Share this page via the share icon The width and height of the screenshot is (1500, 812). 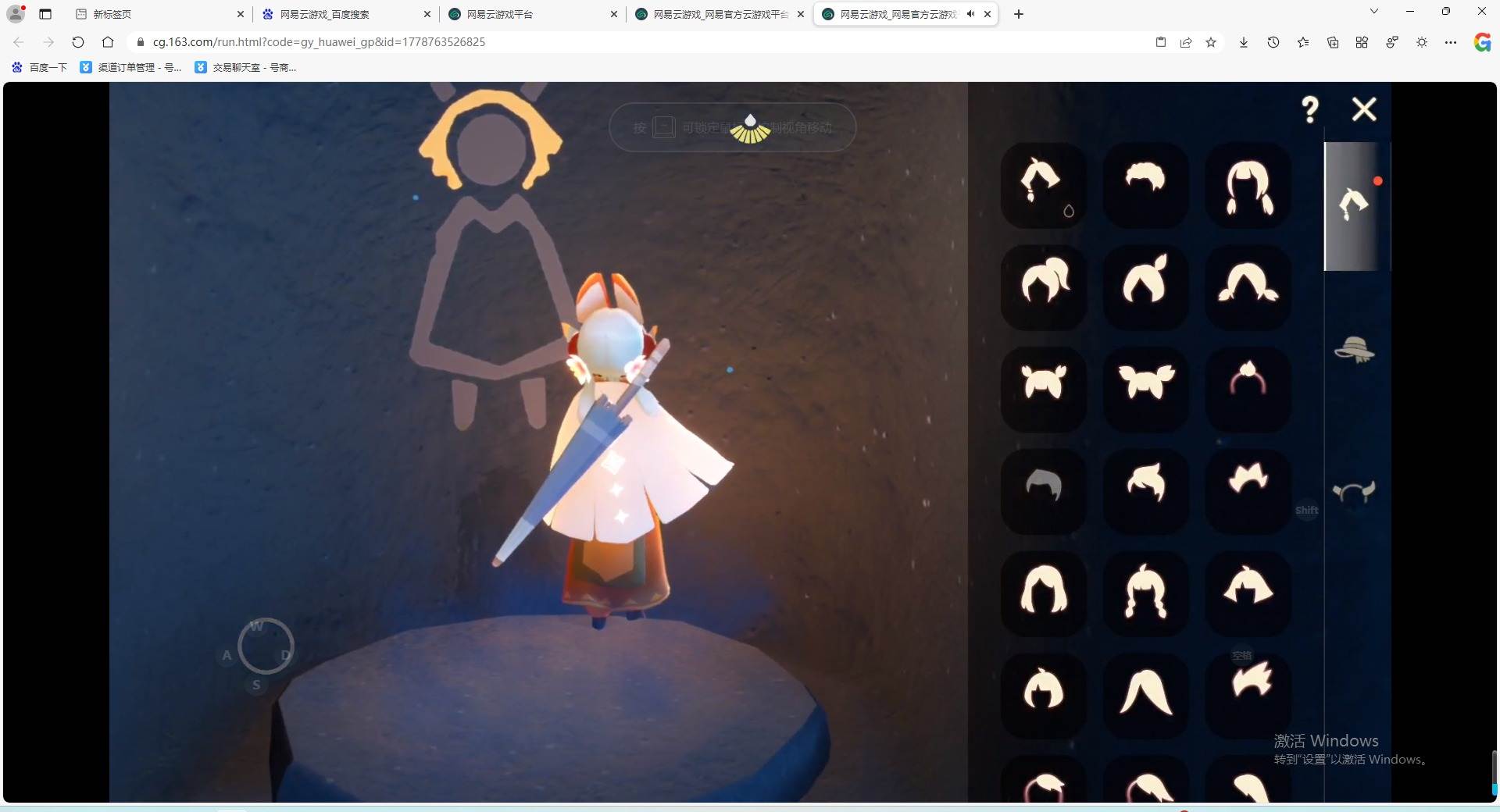click(1186, 42)
